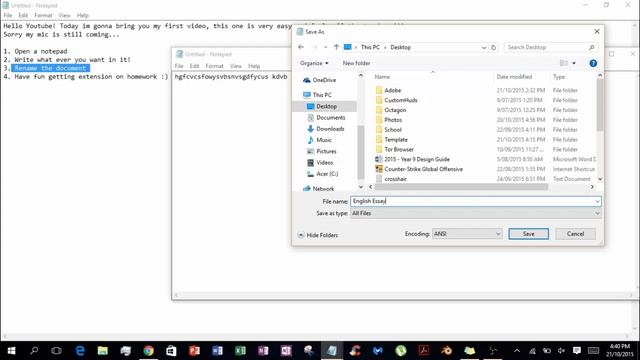Sort files by Name column header
Image resolution: width=640 pixels, height=360 pixels.
coord(382,77)
